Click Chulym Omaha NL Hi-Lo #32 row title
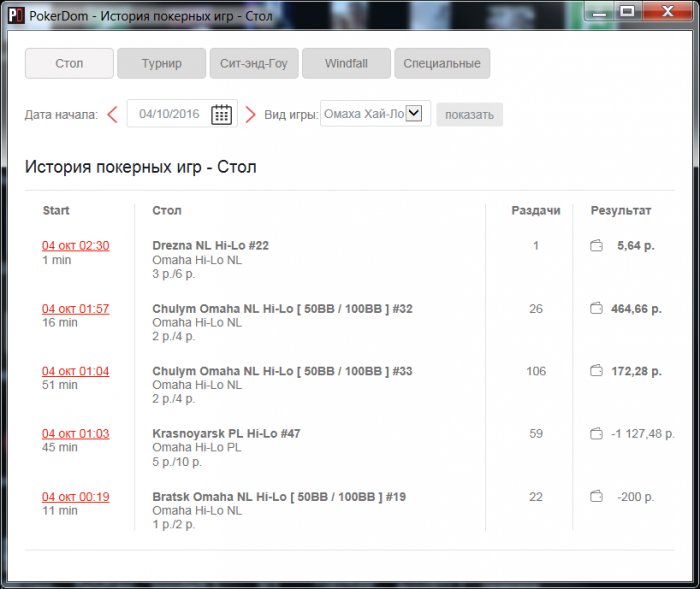 click(282, 309)
